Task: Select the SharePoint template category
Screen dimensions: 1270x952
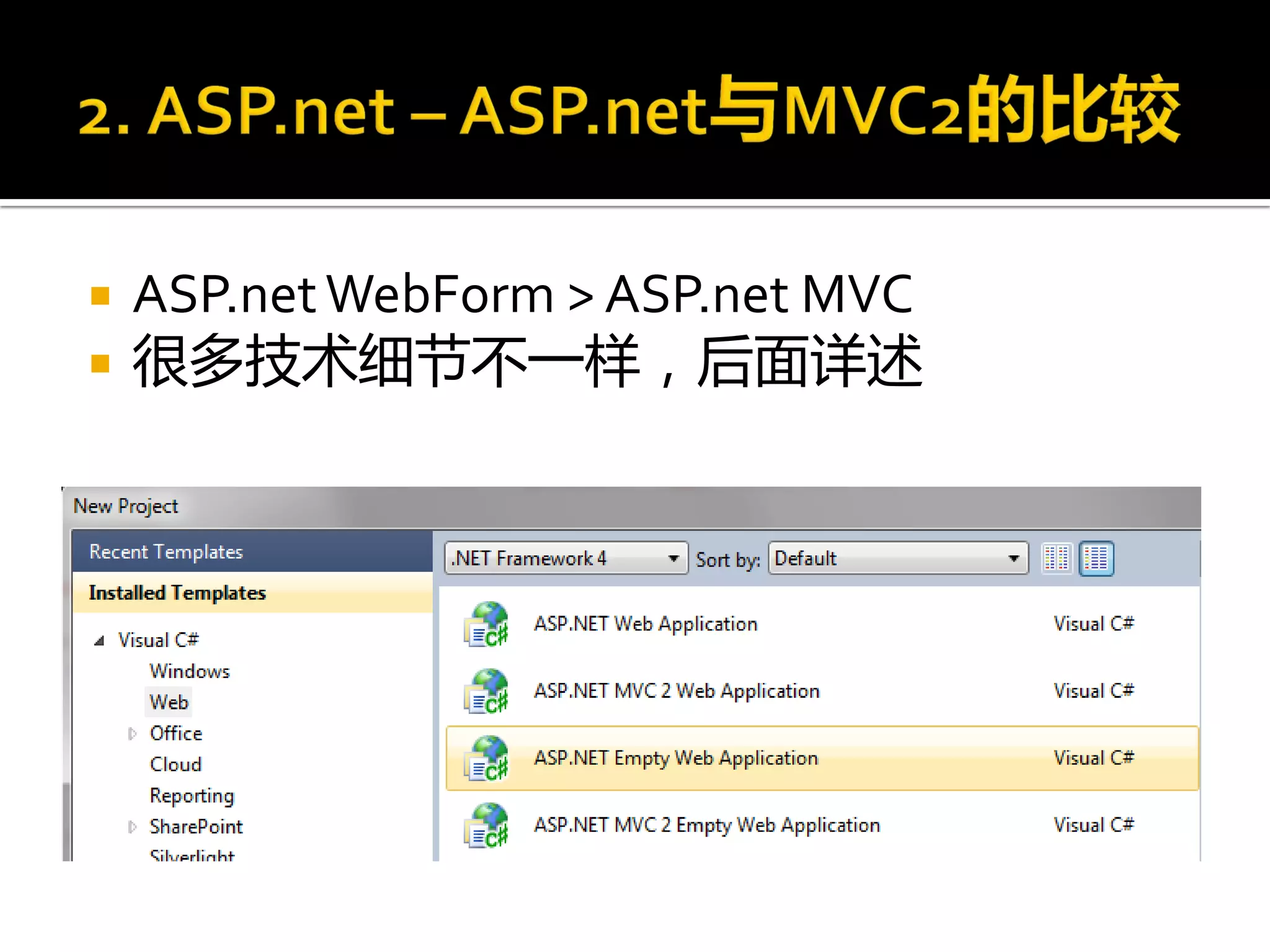Action: click(197, 827)
